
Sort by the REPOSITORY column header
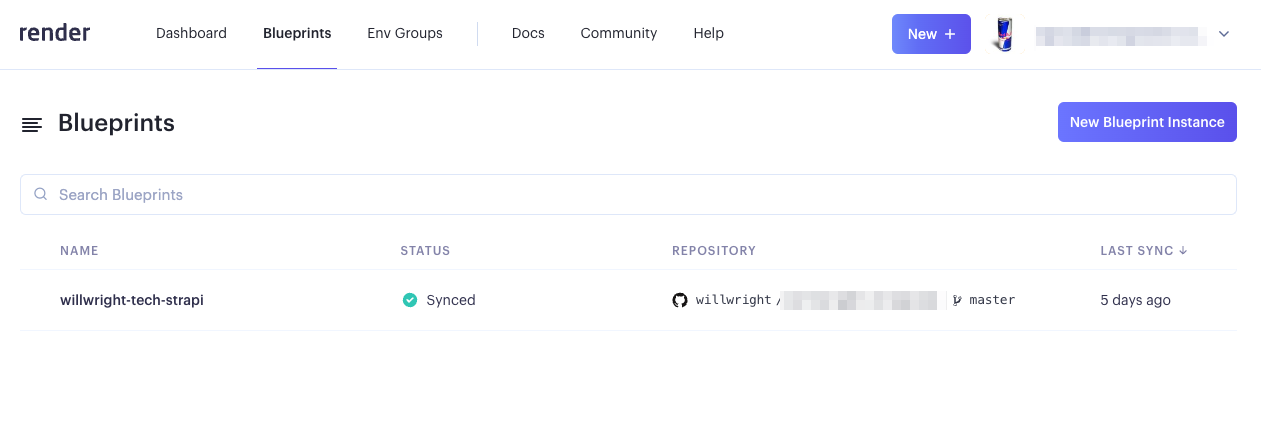714,251
